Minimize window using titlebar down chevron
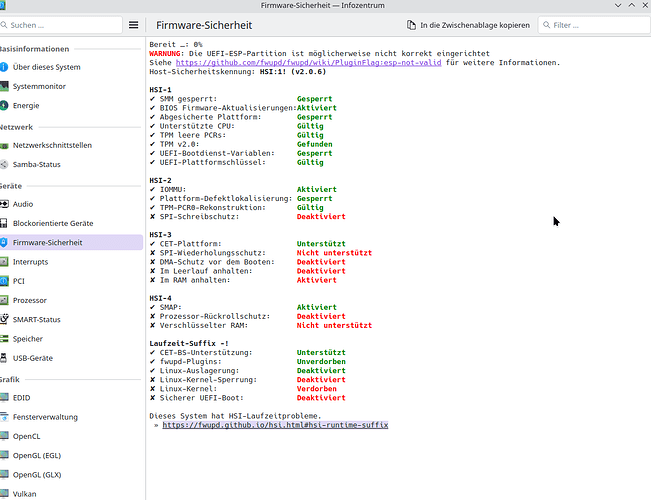This screenshot has width=651, height=500. tap(618, 5)
